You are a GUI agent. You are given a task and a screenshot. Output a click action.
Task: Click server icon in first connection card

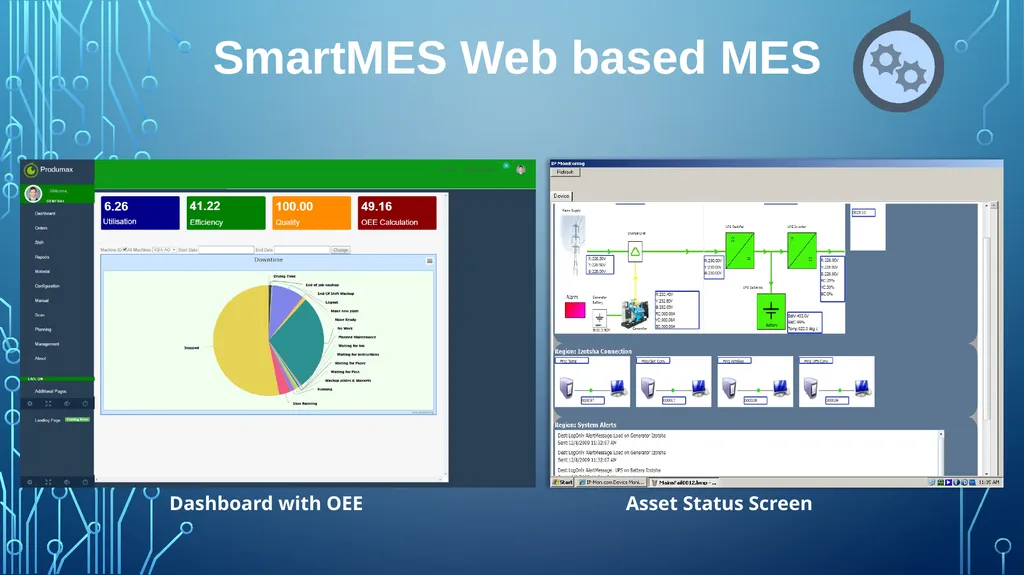click(566, 388)
